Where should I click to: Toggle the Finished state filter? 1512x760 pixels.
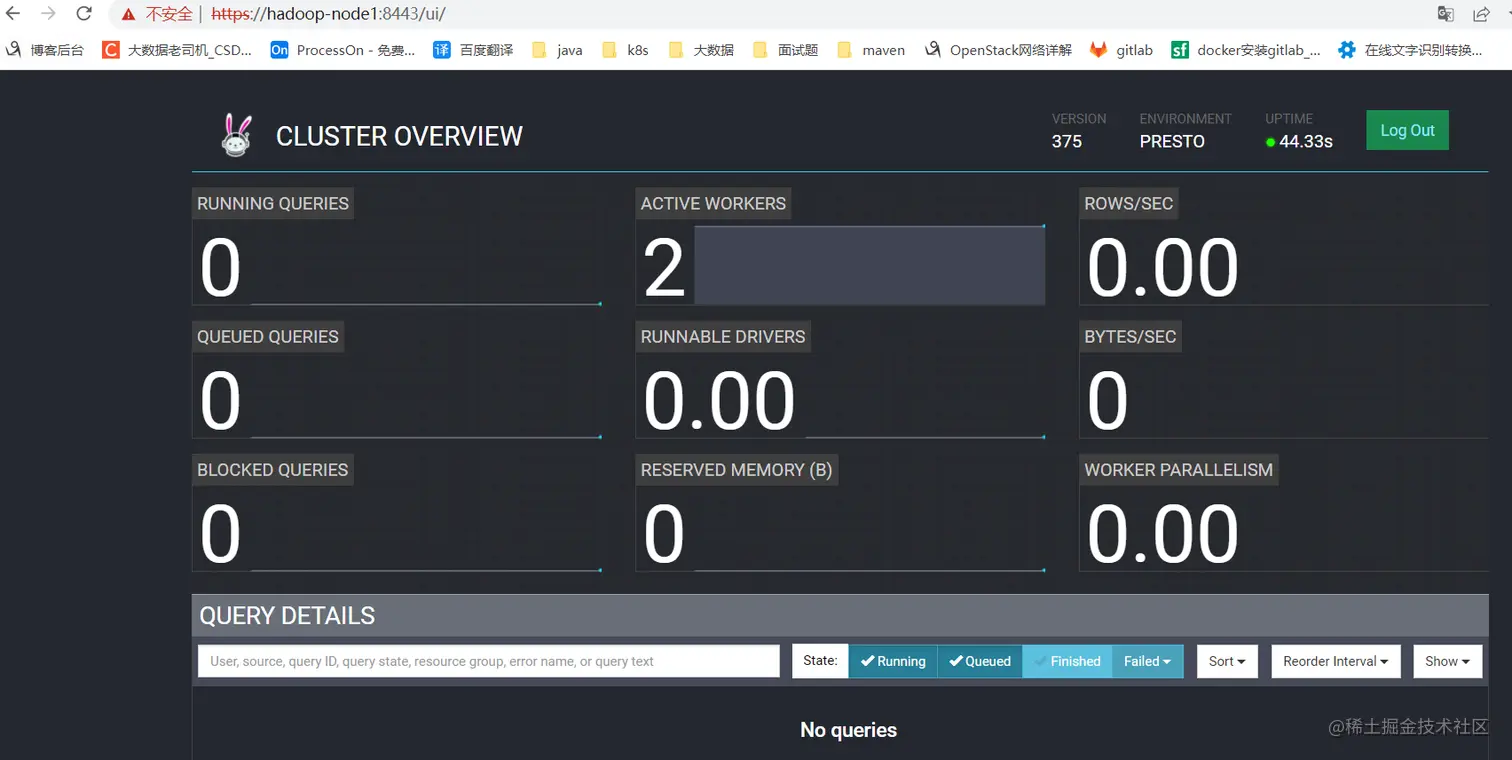1067,661
